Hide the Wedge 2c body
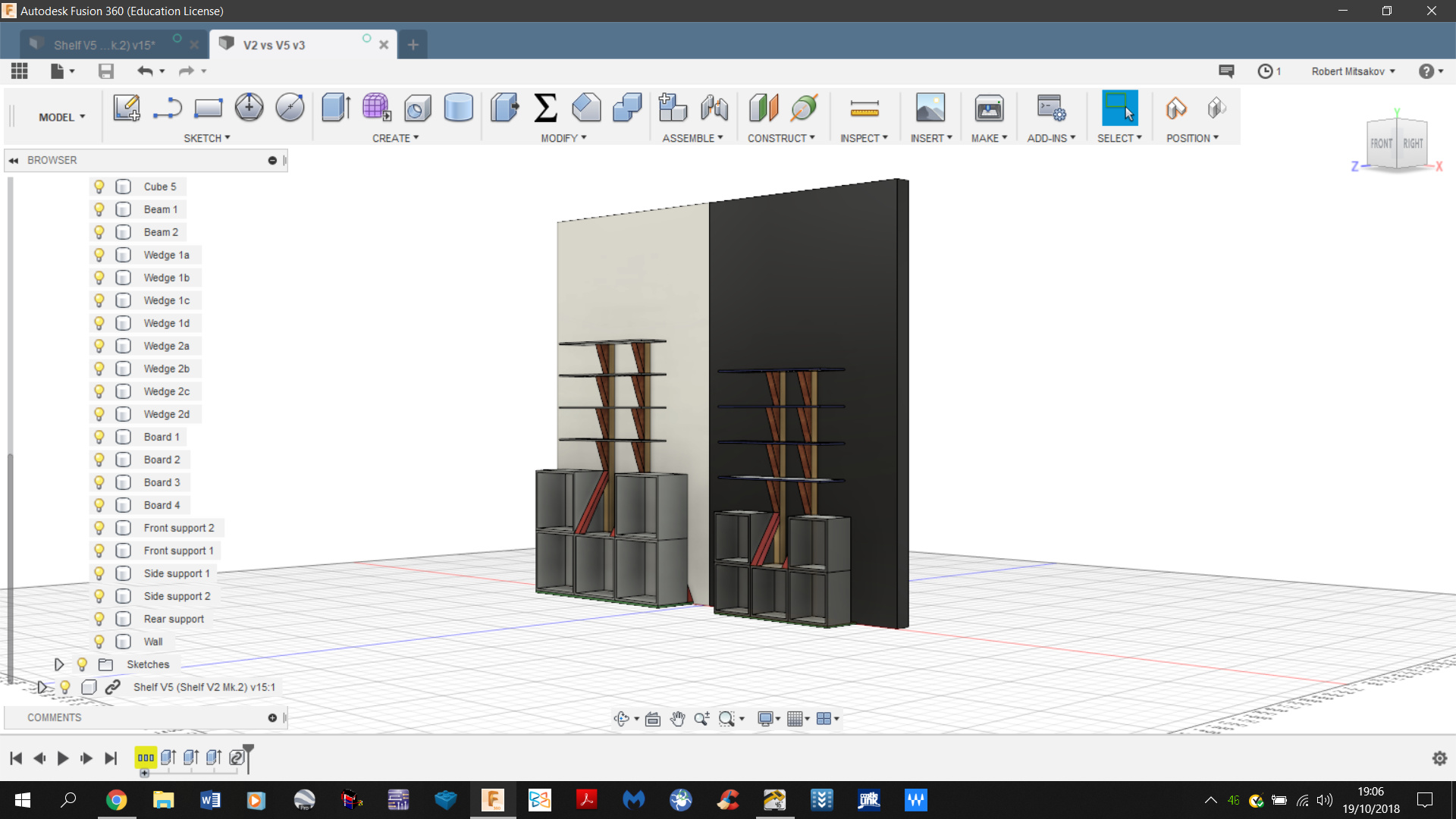Screen dimensions: 1456x819 [x=99, y=391]
